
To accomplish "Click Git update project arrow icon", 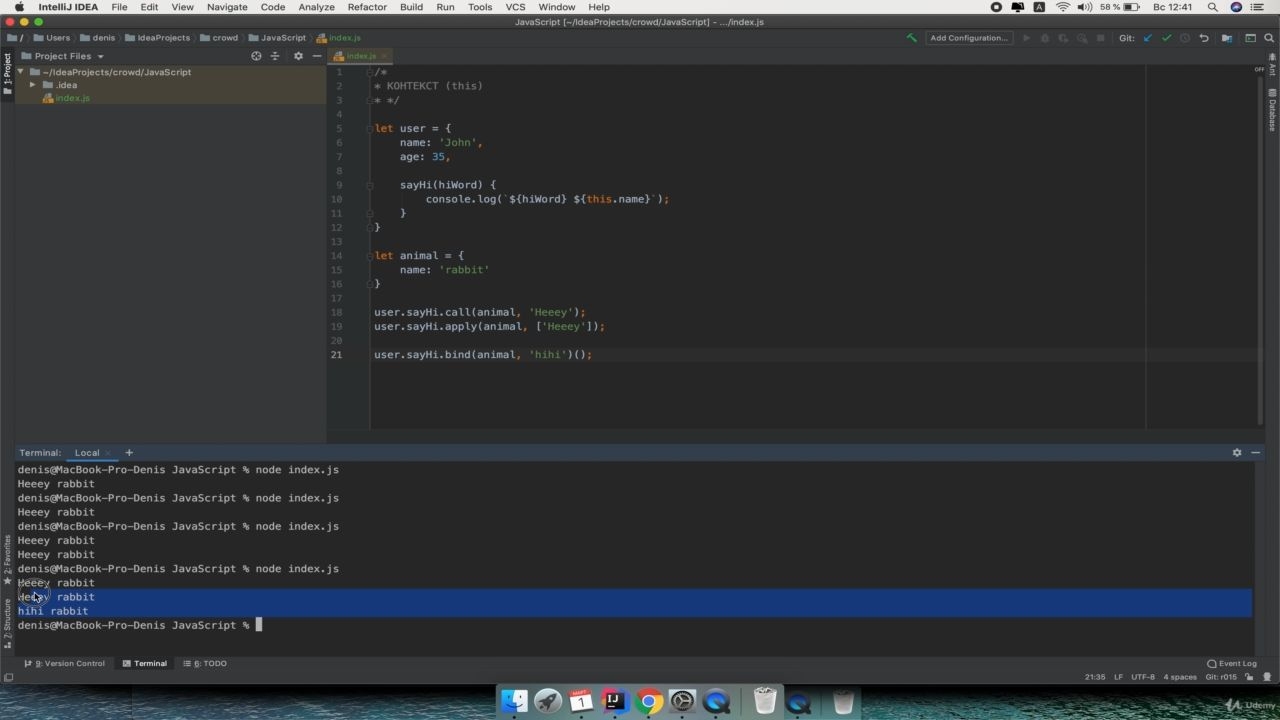I will (1147, 38).
